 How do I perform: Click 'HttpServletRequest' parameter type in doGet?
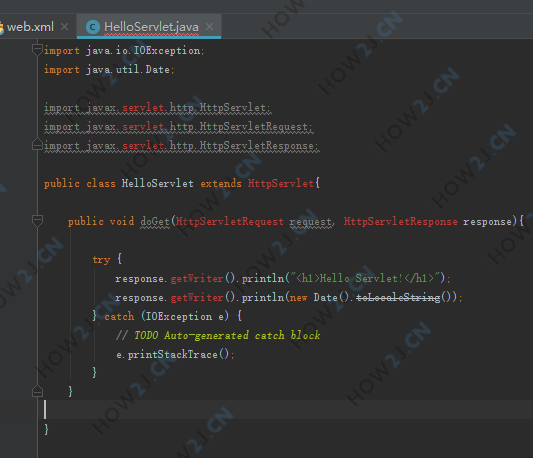tap(229, 222)
